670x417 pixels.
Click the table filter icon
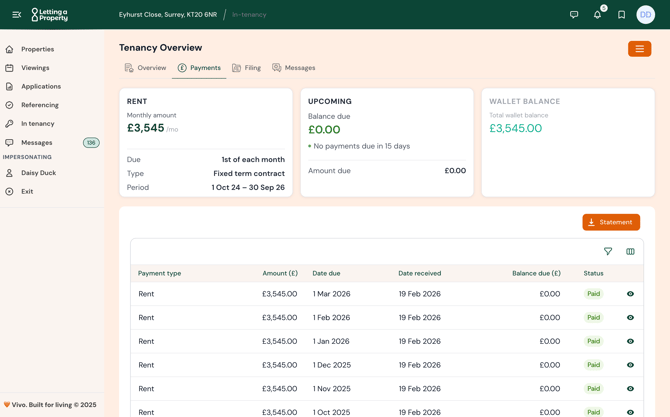[608, 252]
